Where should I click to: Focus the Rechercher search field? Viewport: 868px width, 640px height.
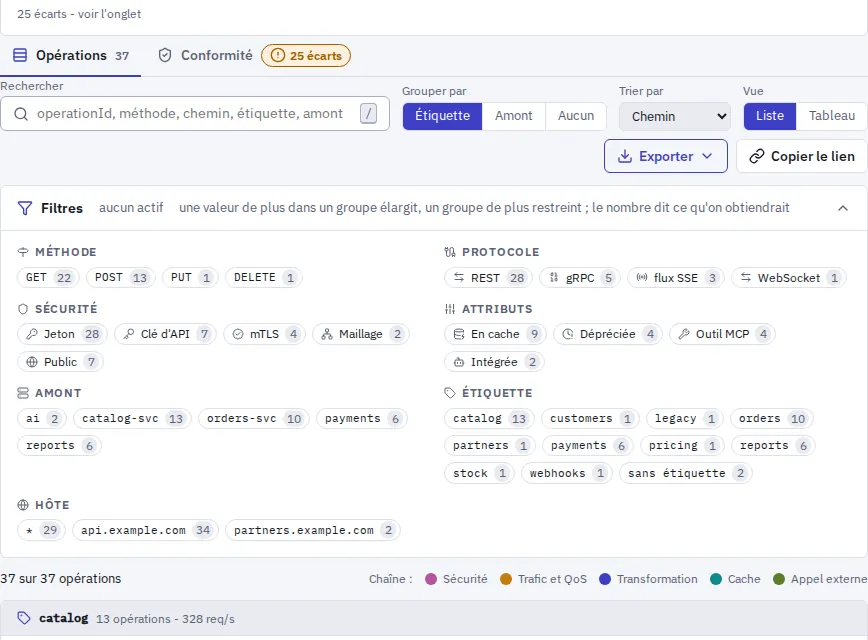click(x=195, y=114)
